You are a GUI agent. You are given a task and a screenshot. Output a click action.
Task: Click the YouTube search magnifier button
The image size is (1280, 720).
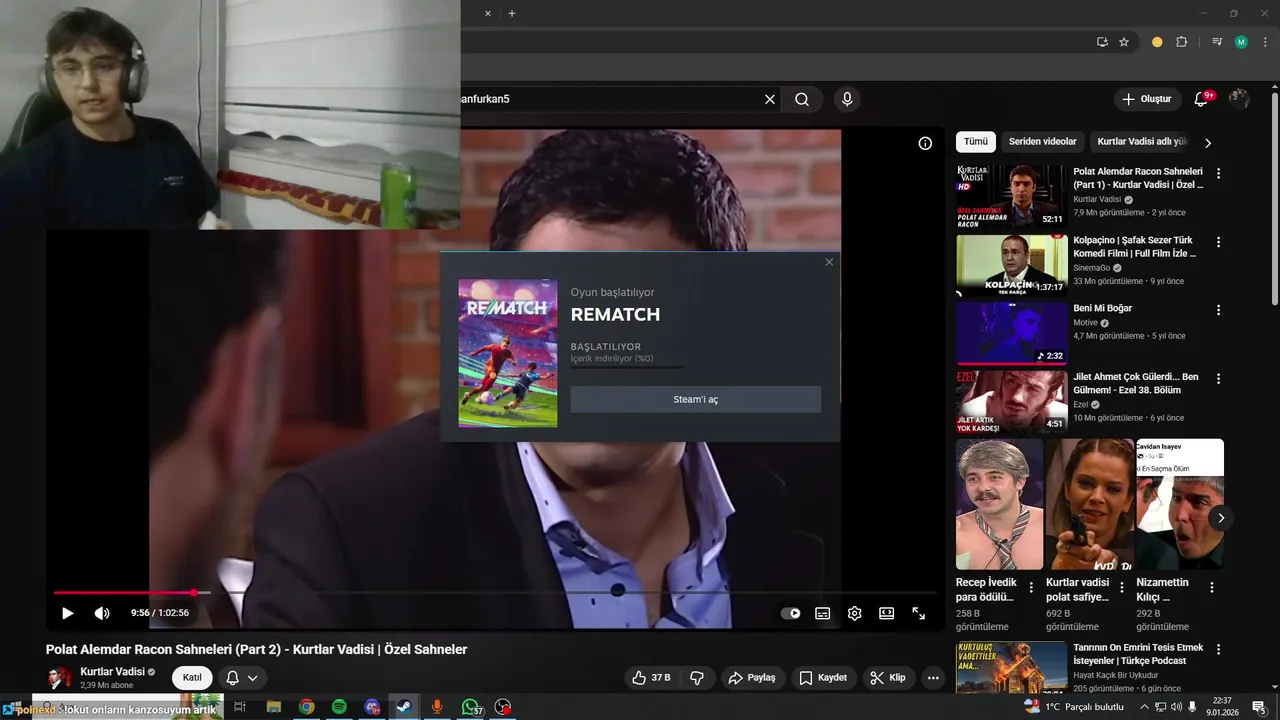(802, 99)
